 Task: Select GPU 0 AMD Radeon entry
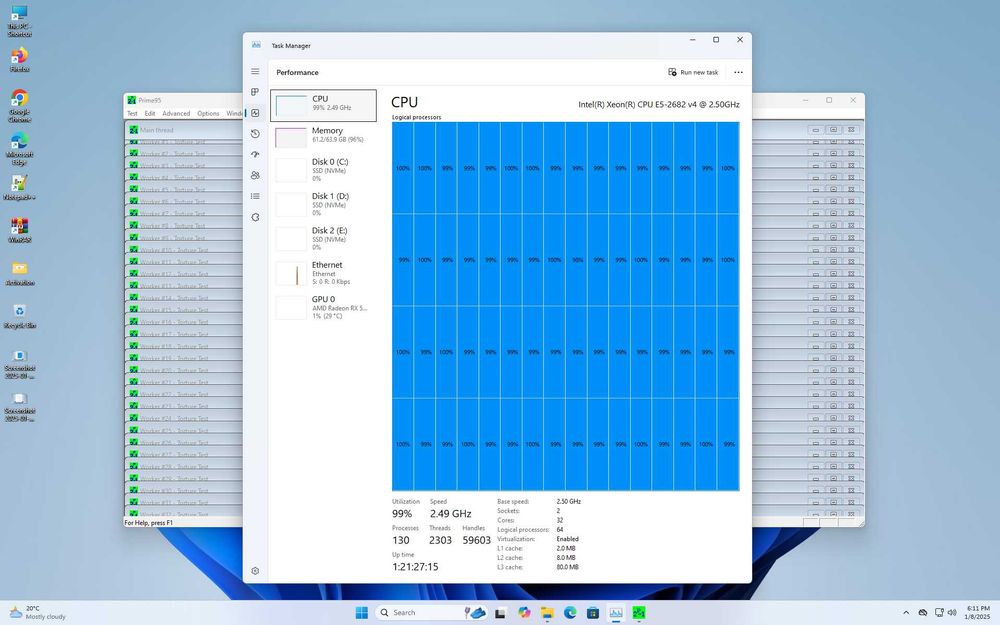tap(323, 307)
